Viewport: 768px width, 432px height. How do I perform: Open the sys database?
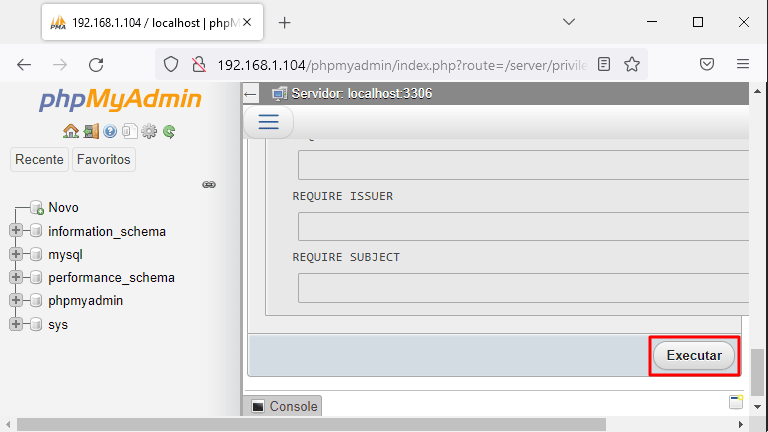tap(58, 325)
